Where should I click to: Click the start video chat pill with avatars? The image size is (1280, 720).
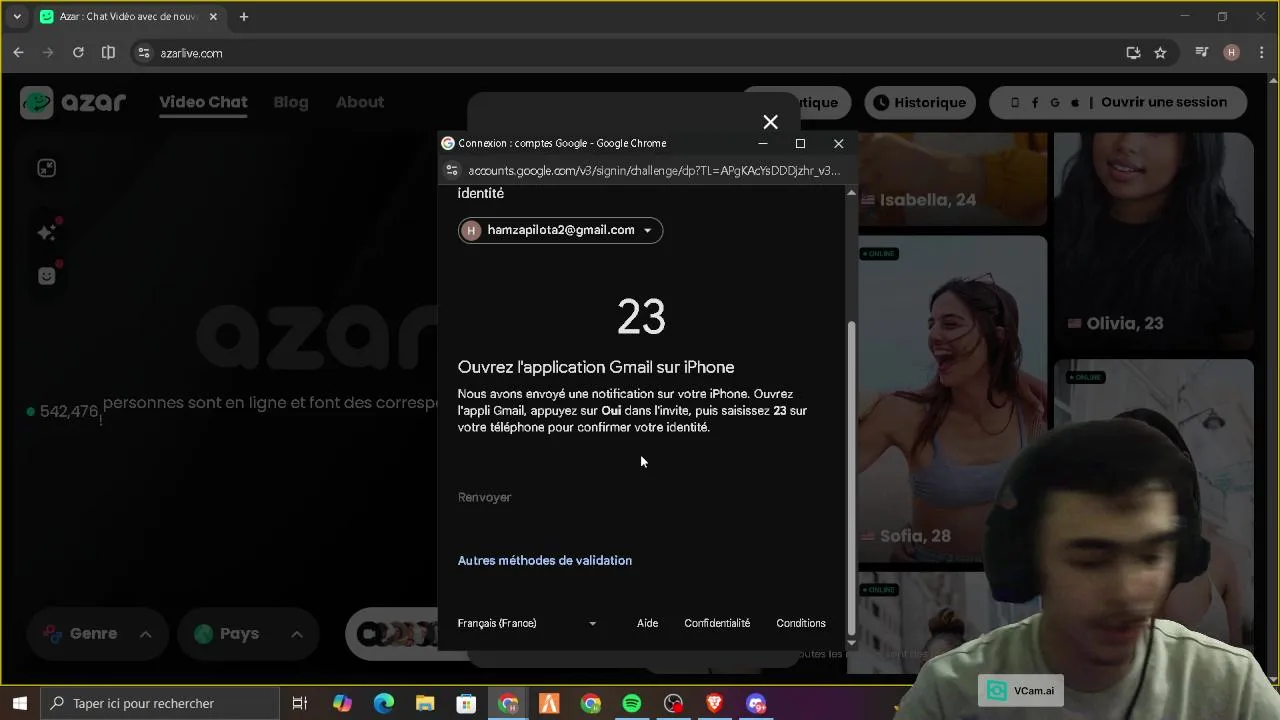click(392, 634)
